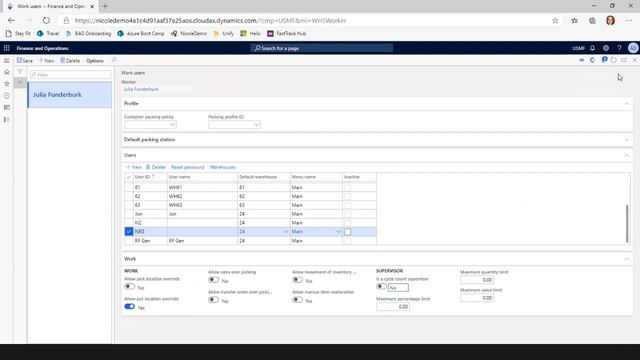Open the settings gear in header
The image size is (640, 360).
(x=606, y=48)
